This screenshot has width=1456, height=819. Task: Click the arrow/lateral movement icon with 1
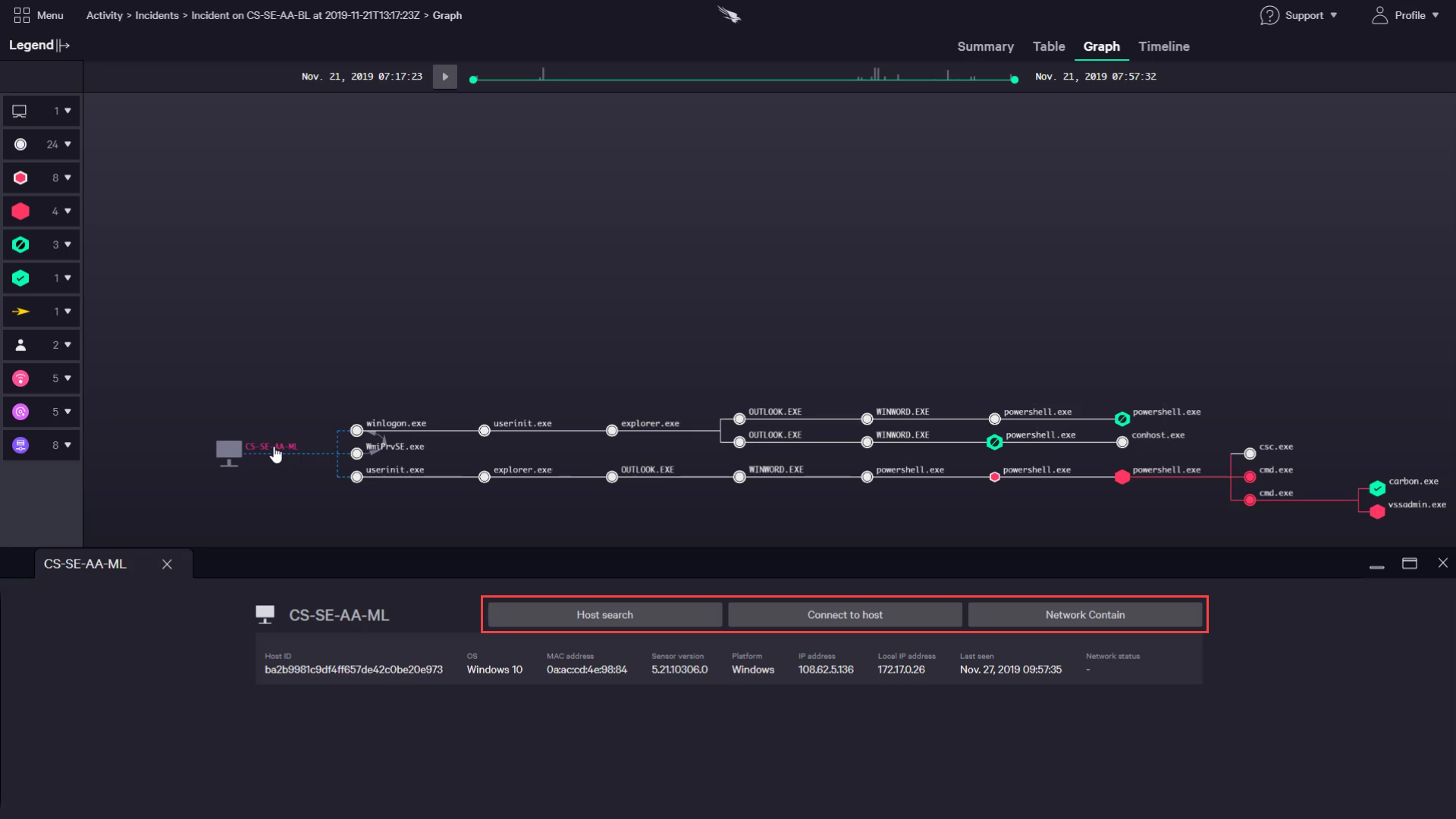[x=20, y=311]
